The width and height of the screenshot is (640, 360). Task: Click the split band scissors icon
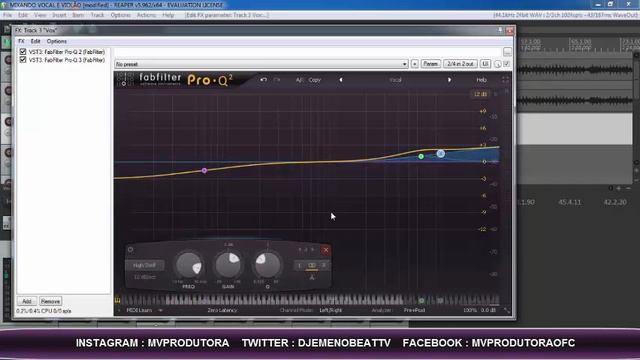pyautogui.click(x=312, y=278)
